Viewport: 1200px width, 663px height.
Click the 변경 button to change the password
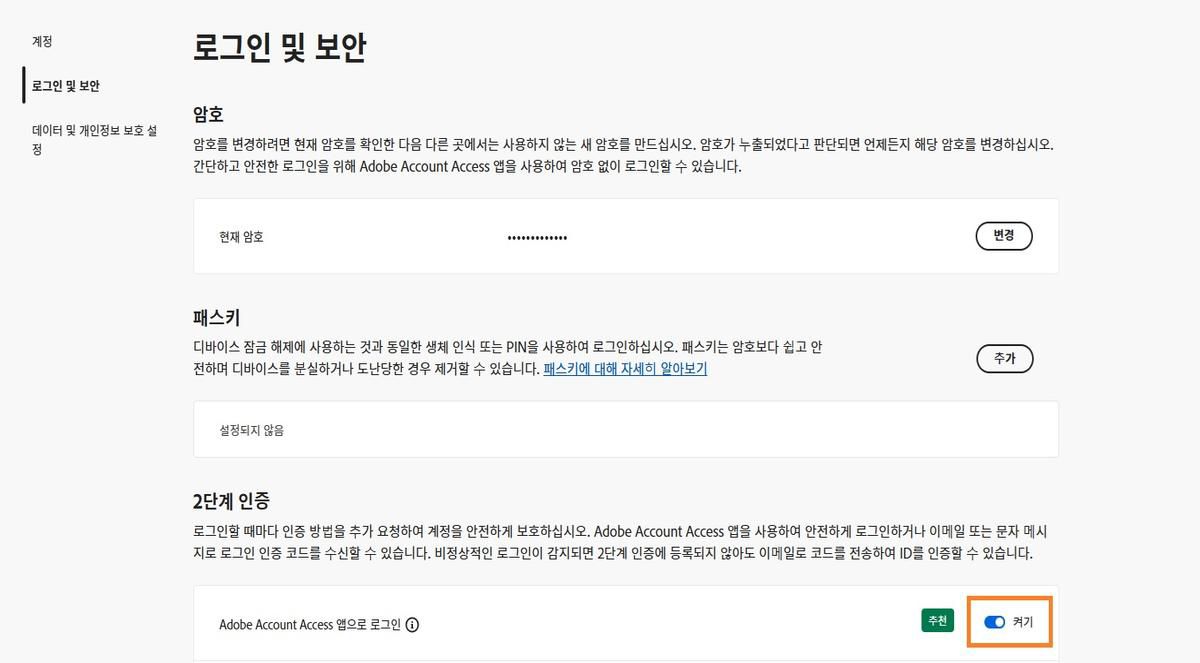tap(1004, 236)
